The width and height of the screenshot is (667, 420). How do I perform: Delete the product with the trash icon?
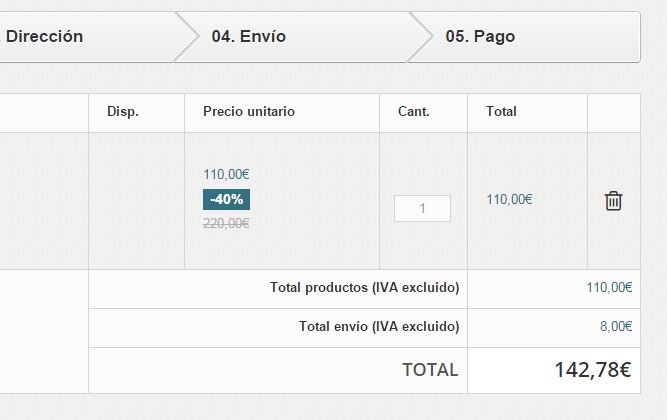coord(613,201)
